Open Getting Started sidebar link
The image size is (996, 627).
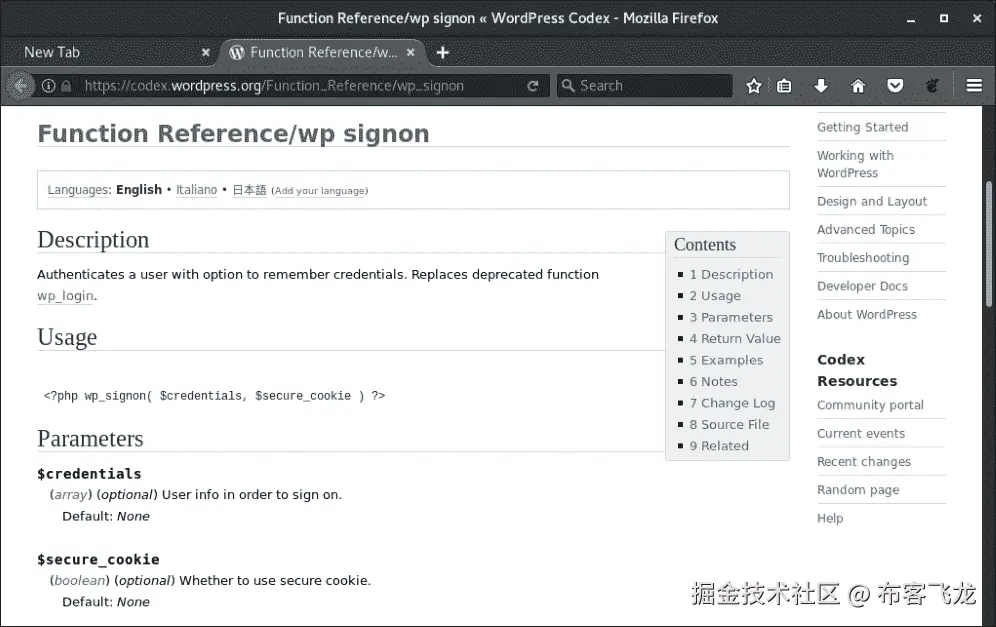[862, 127]
